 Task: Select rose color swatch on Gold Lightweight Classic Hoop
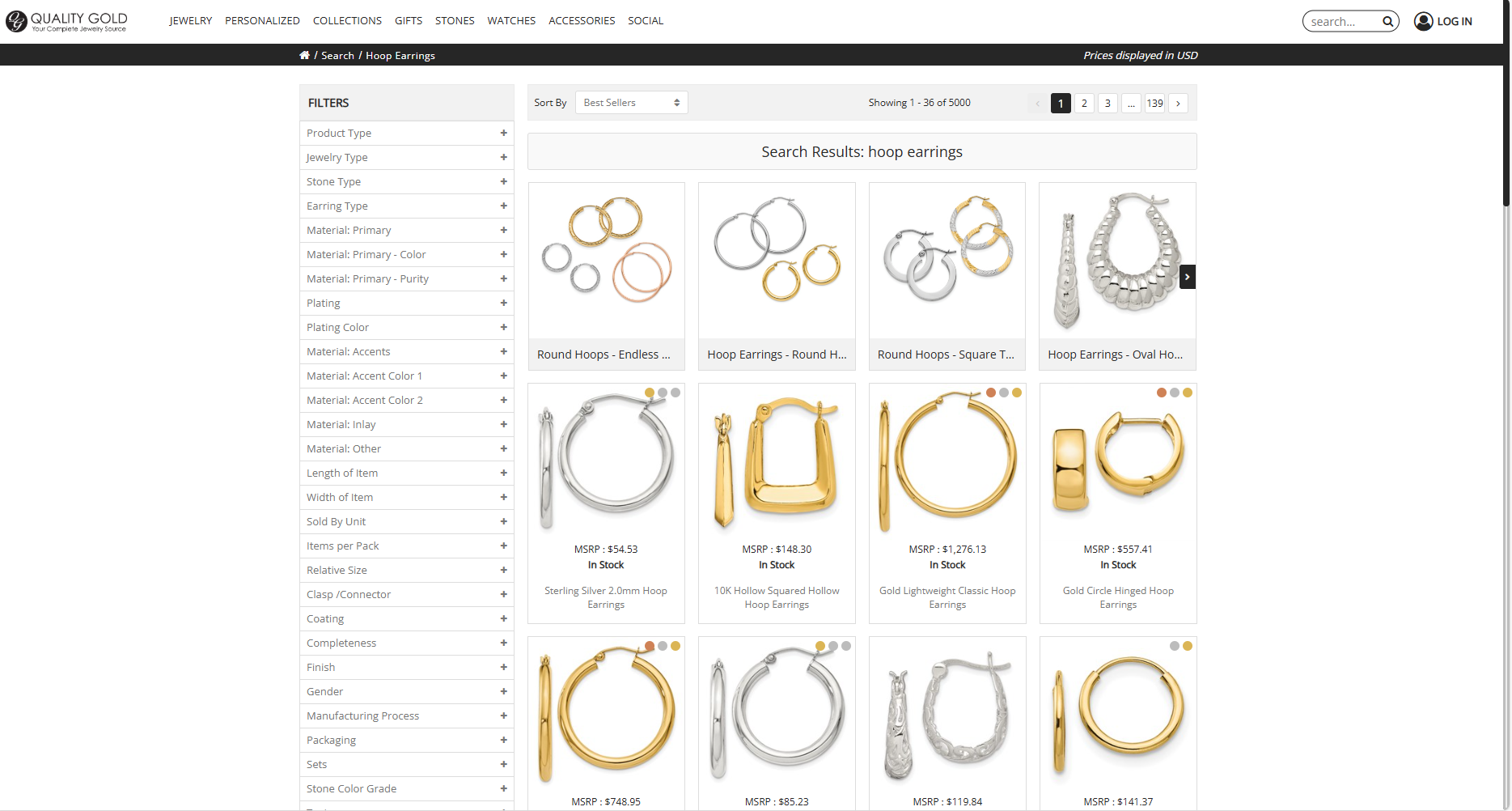(991, 393)
